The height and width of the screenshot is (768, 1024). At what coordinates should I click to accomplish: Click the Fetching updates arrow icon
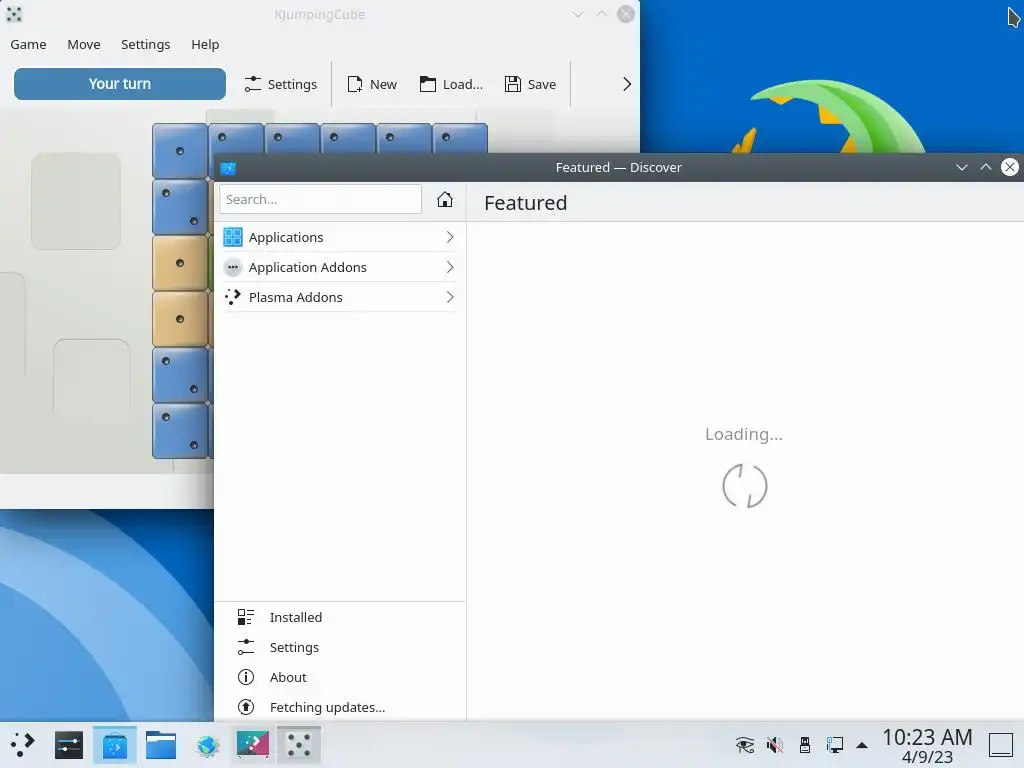246,707
